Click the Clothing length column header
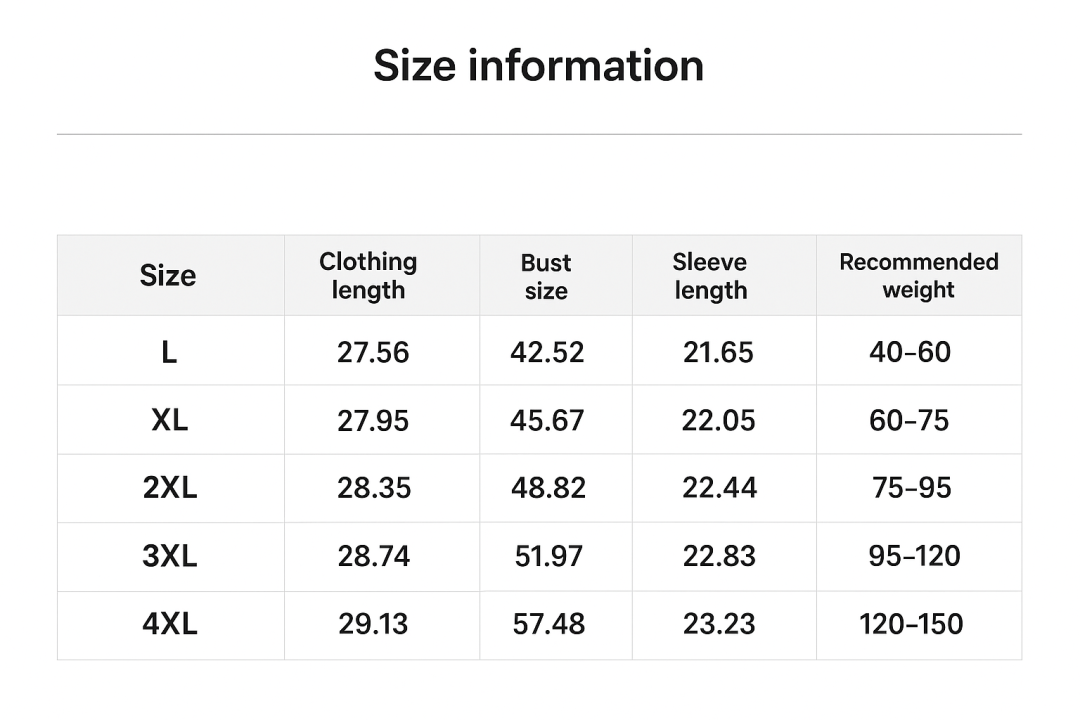 click(x=368, y=276)
